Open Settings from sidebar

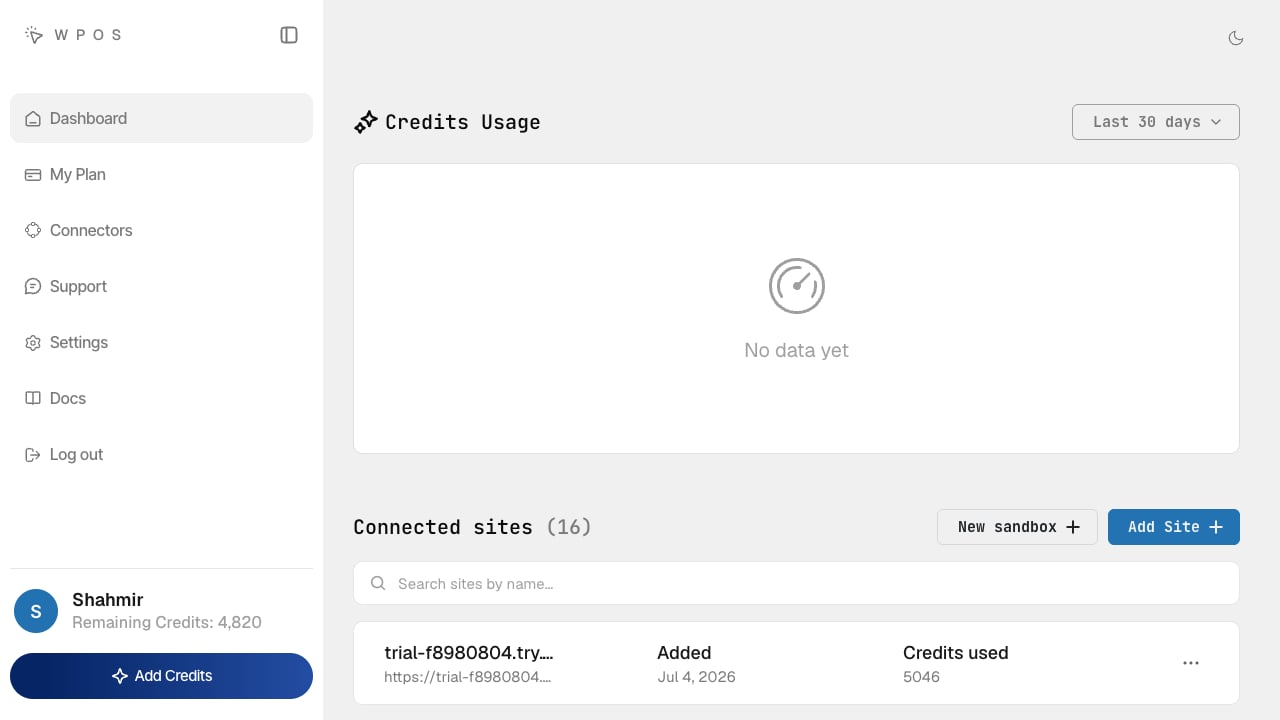pyautogui.click(x=161, y=342)
